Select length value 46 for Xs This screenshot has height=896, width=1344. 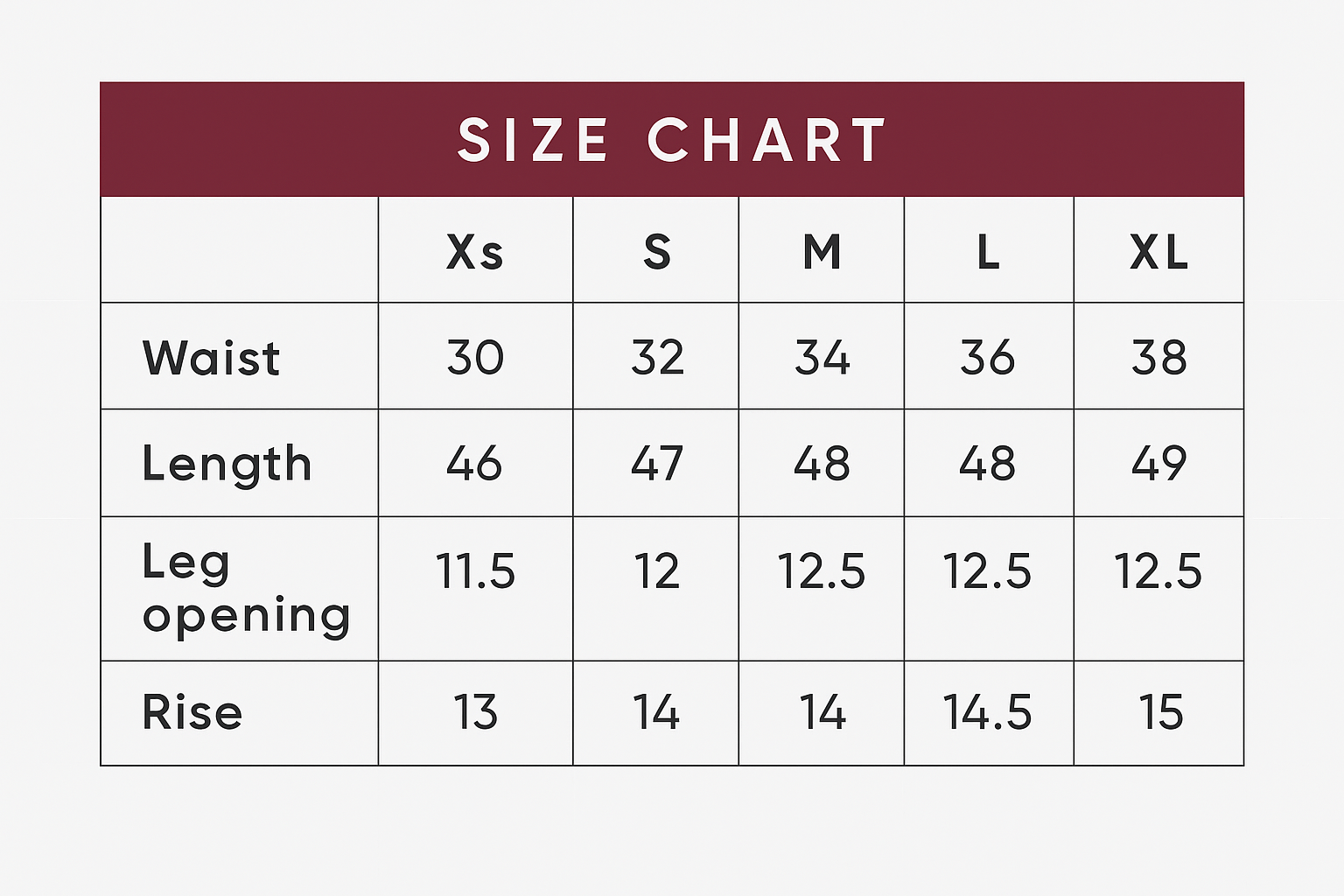tap(474, 463)
